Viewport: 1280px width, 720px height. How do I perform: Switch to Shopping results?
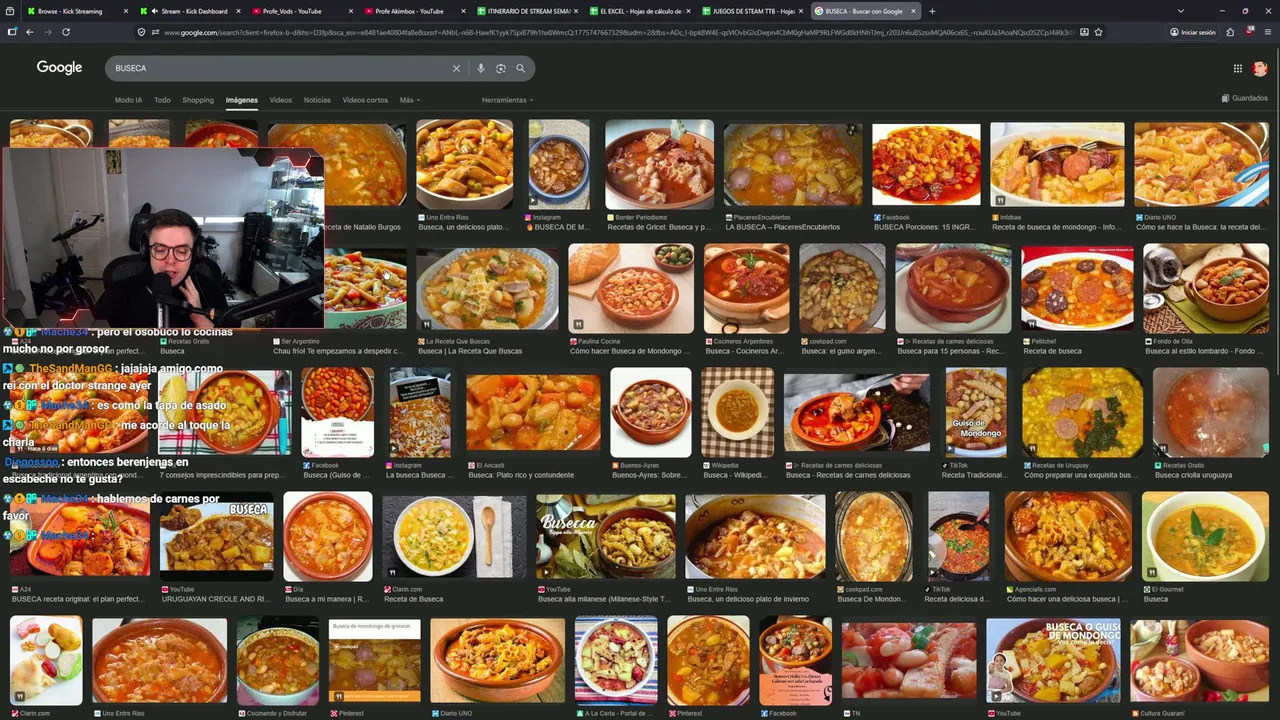198,100
